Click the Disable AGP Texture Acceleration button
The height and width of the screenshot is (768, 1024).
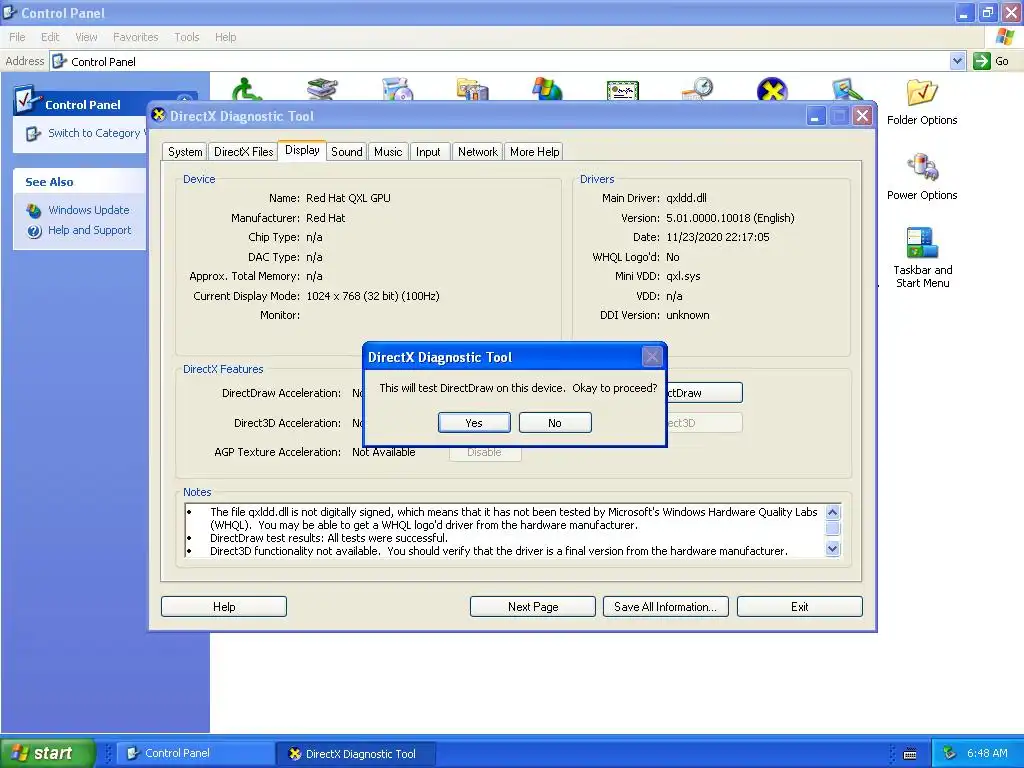[x=485, y=454]
